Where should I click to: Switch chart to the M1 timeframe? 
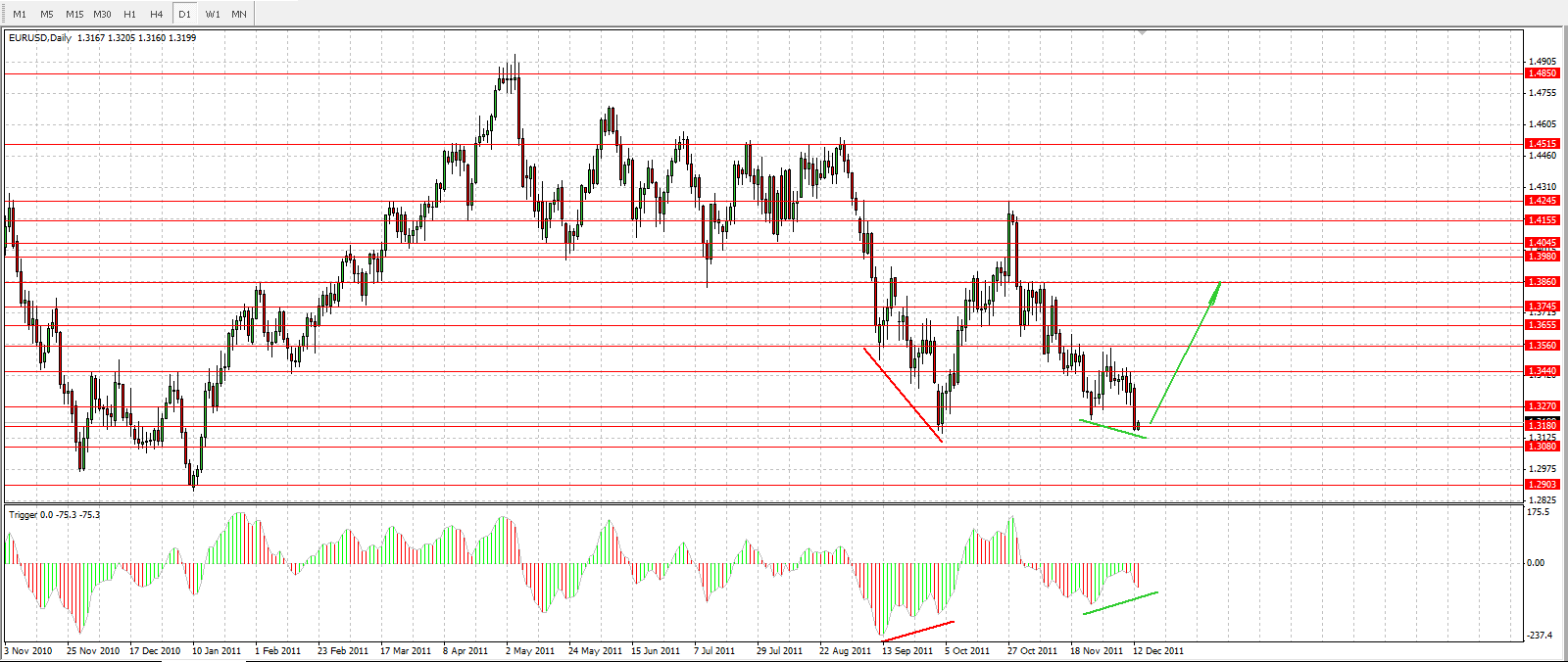20,14
